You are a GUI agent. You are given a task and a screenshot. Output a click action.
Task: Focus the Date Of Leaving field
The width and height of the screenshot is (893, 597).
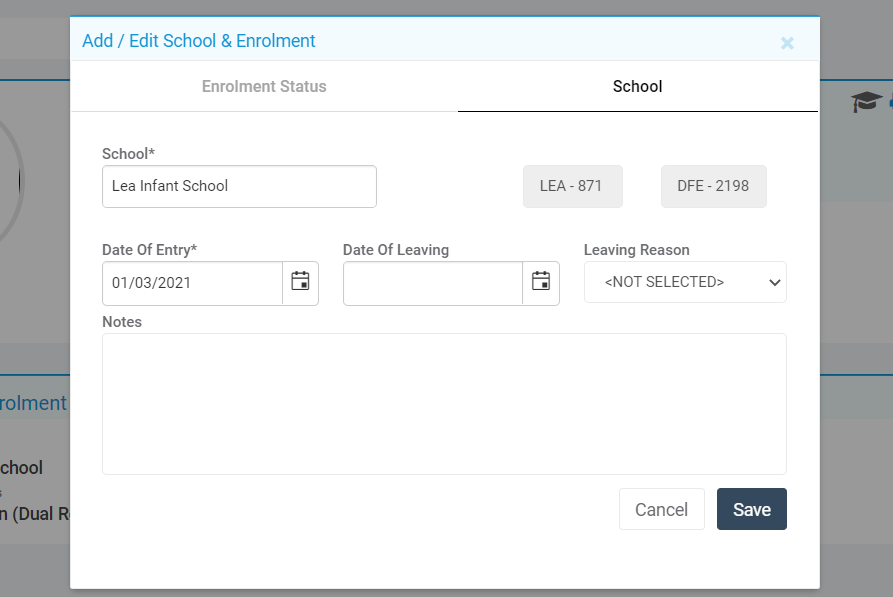[x=433, y=283]
